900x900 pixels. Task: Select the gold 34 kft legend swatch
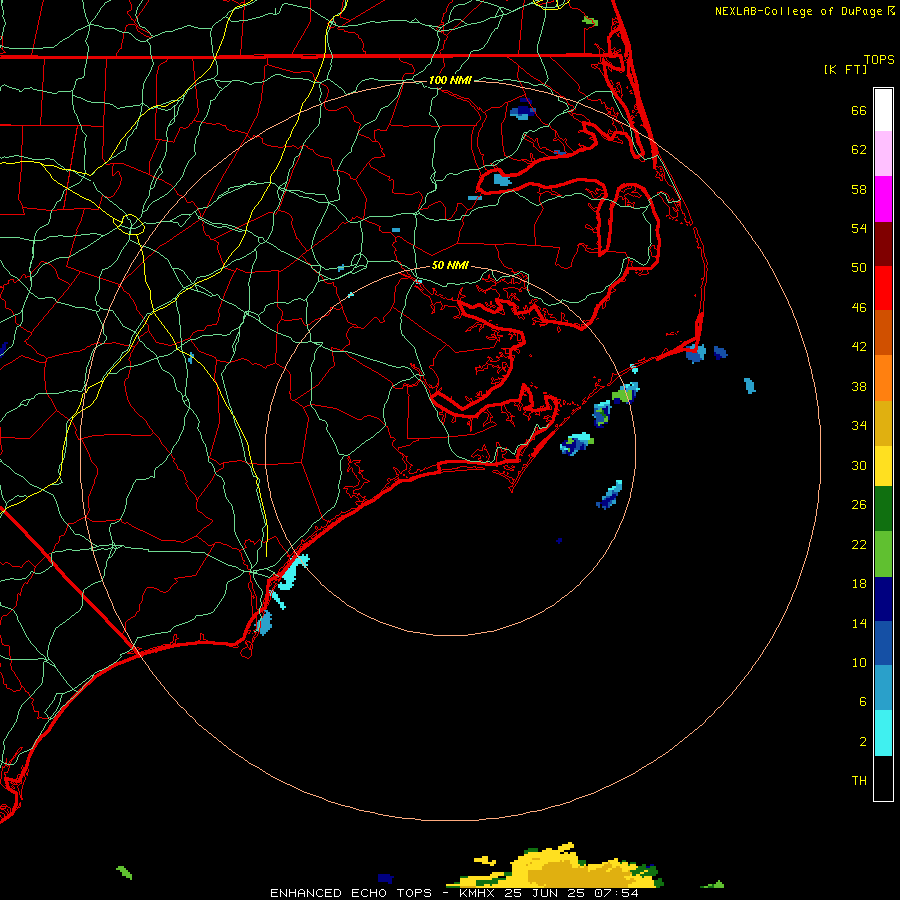click(x=883, y=423)
